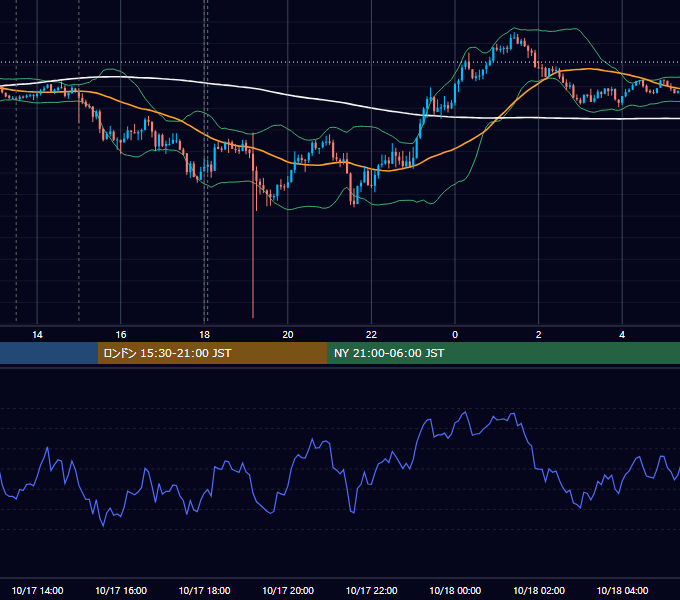
Task: Click the 10/18 02:00 date label
Action: coord(539,590)
